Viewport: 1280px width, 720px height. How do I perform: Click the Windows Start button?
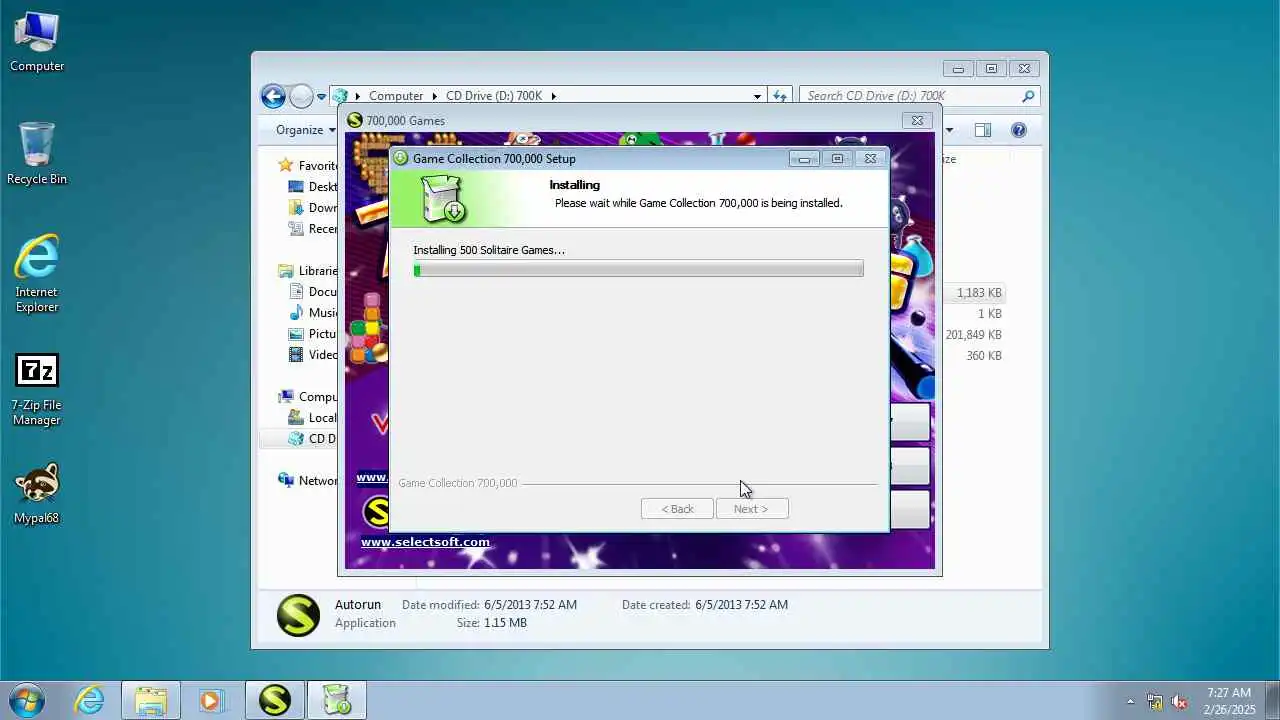tap(27, 700)
